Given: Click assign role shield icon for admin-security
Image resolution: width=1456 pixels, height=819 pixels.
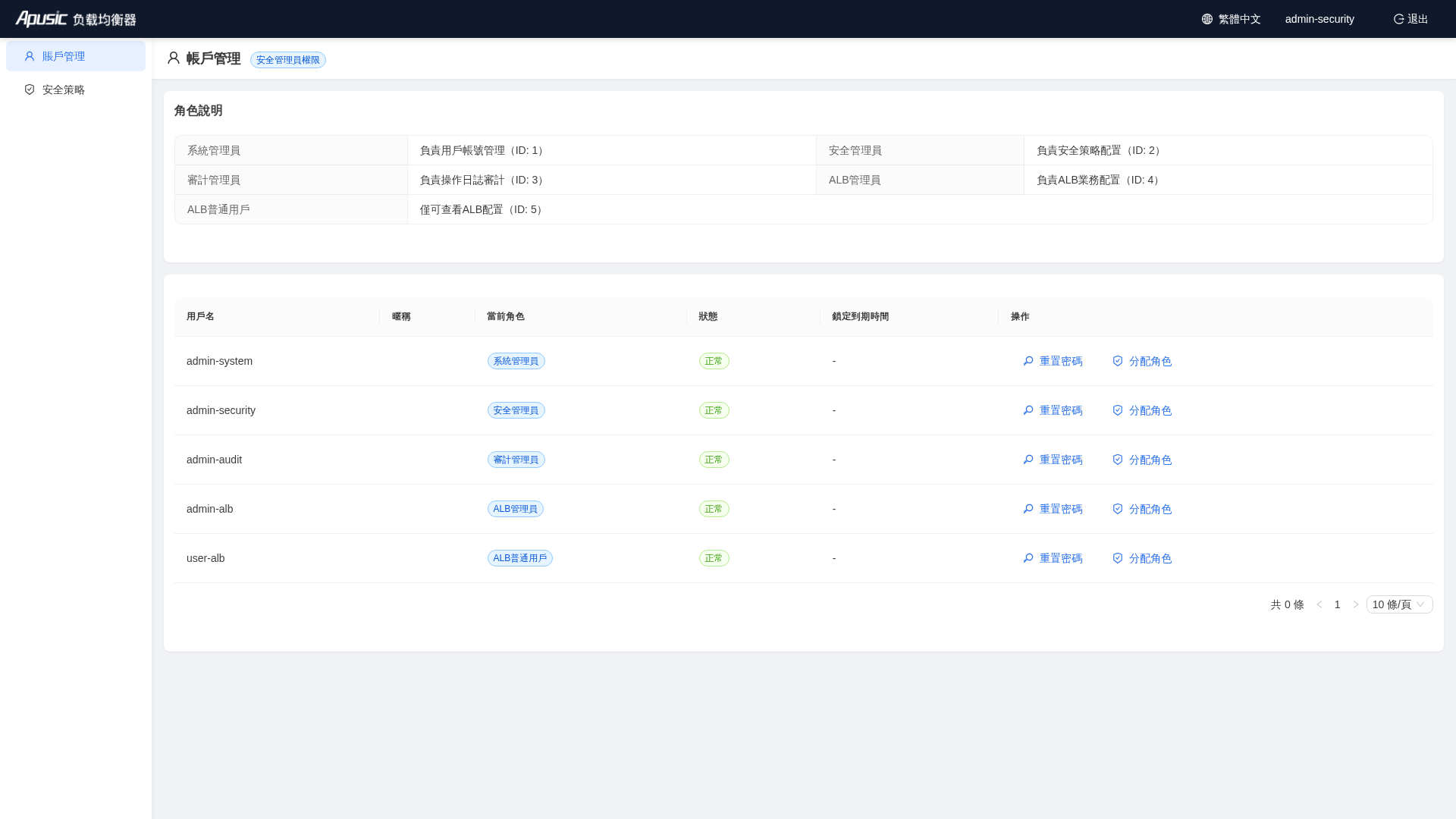Looking at the screenshot, I should (x=1118, y=410).
